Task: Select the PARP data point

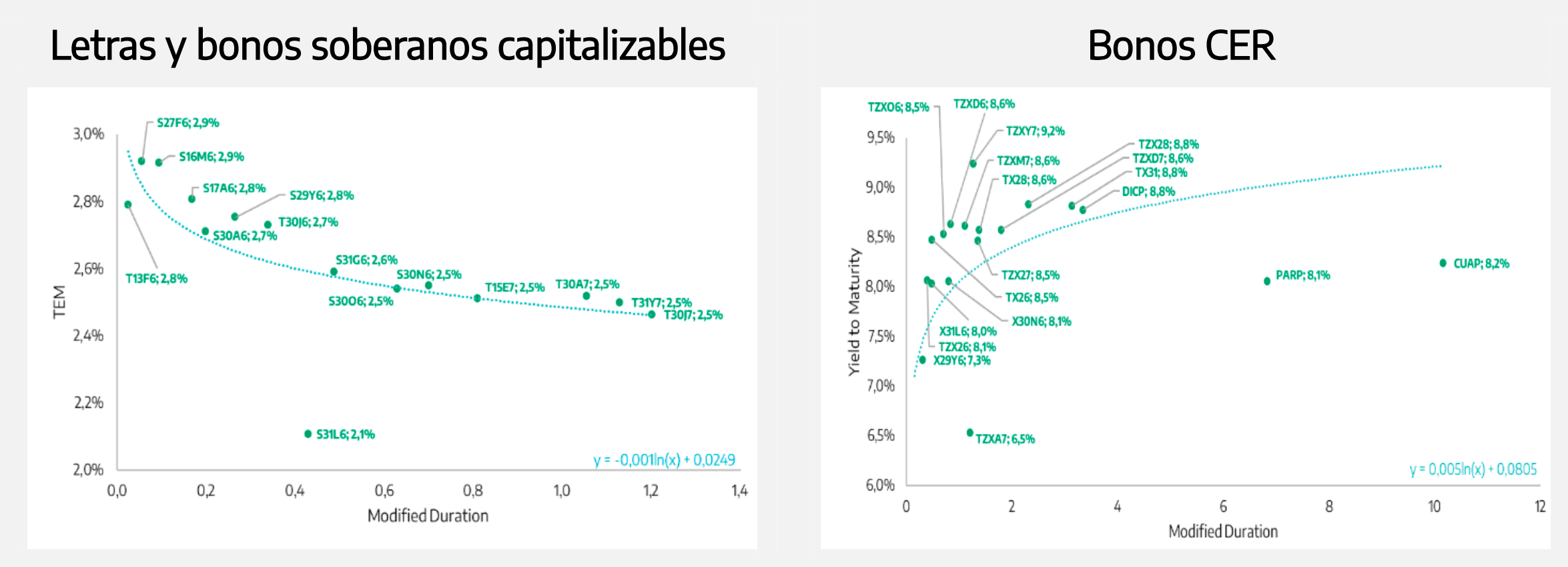Action: tap(1267, 281)
